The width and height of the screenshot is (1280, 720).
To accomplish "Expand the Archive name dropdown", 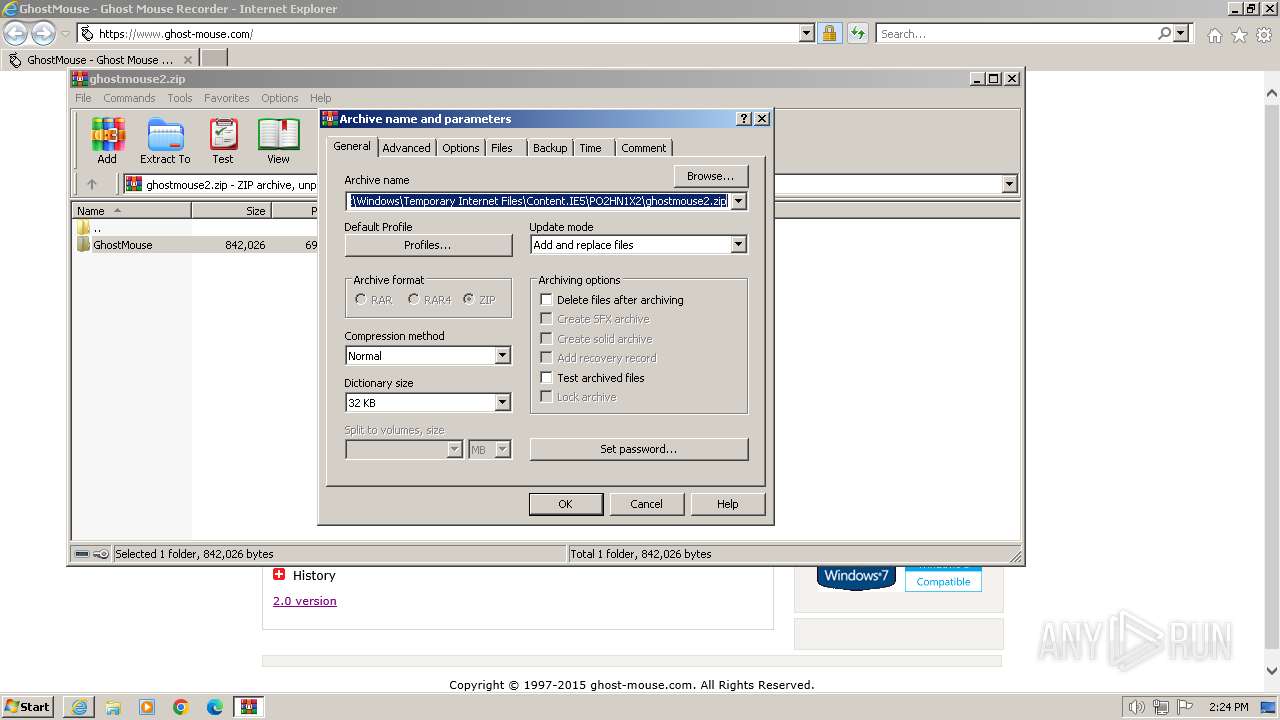I will point(738,201).
